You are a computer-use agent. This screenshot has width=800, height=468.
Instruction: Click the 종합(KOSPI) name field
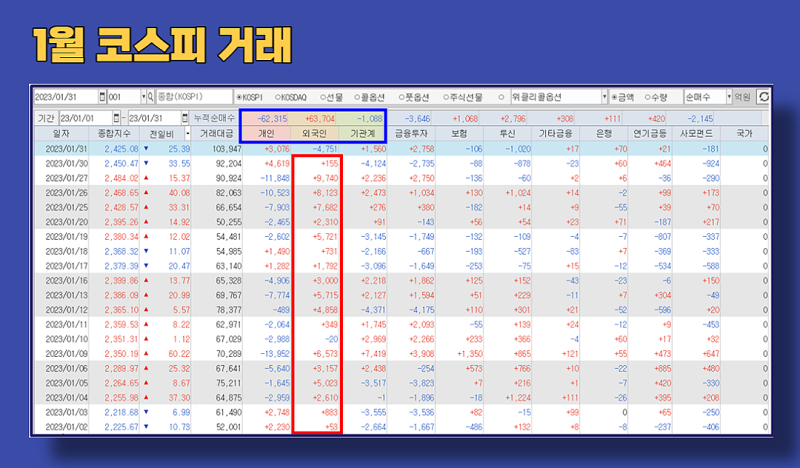pos(194,96)
